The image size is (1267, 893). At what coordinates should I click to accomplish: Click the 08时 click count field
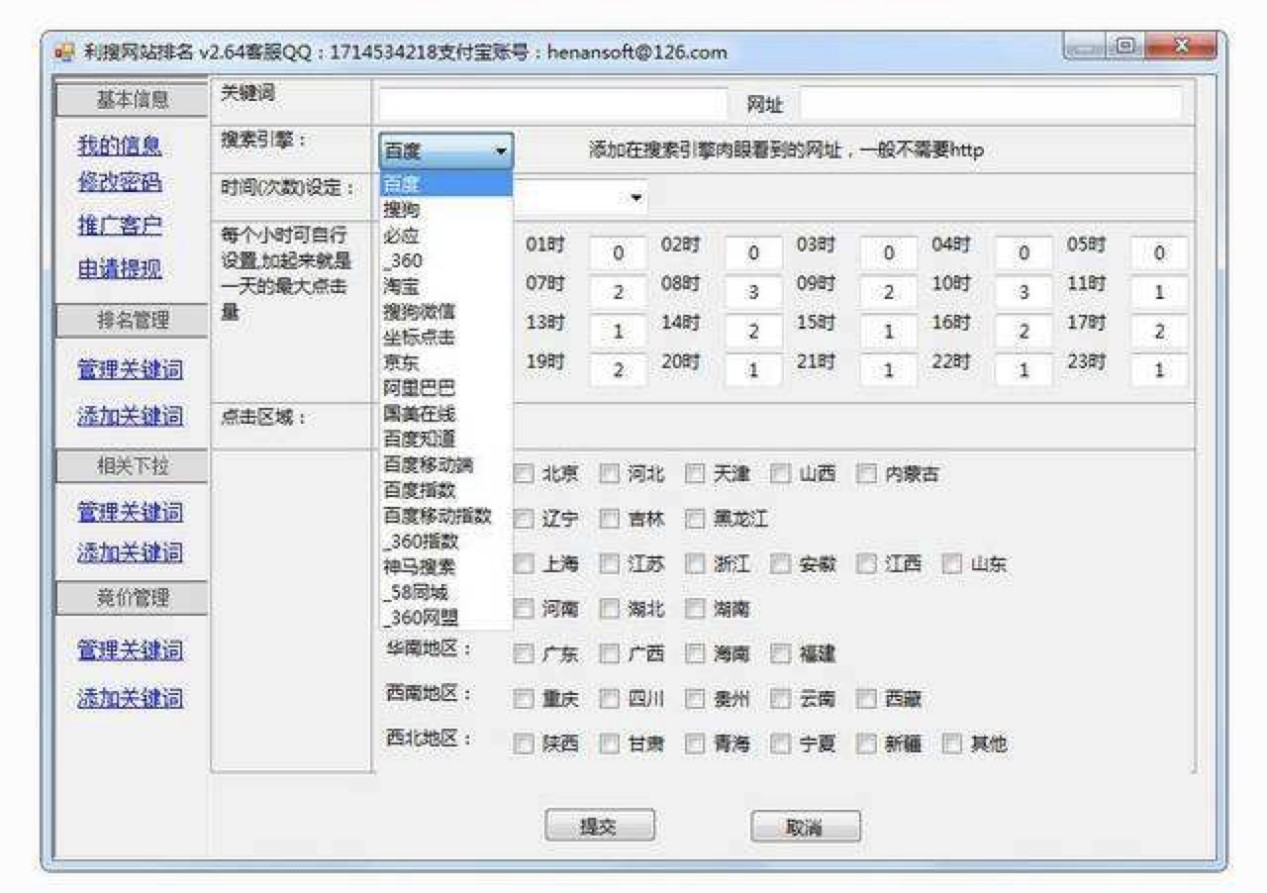[x=753, y=292]
